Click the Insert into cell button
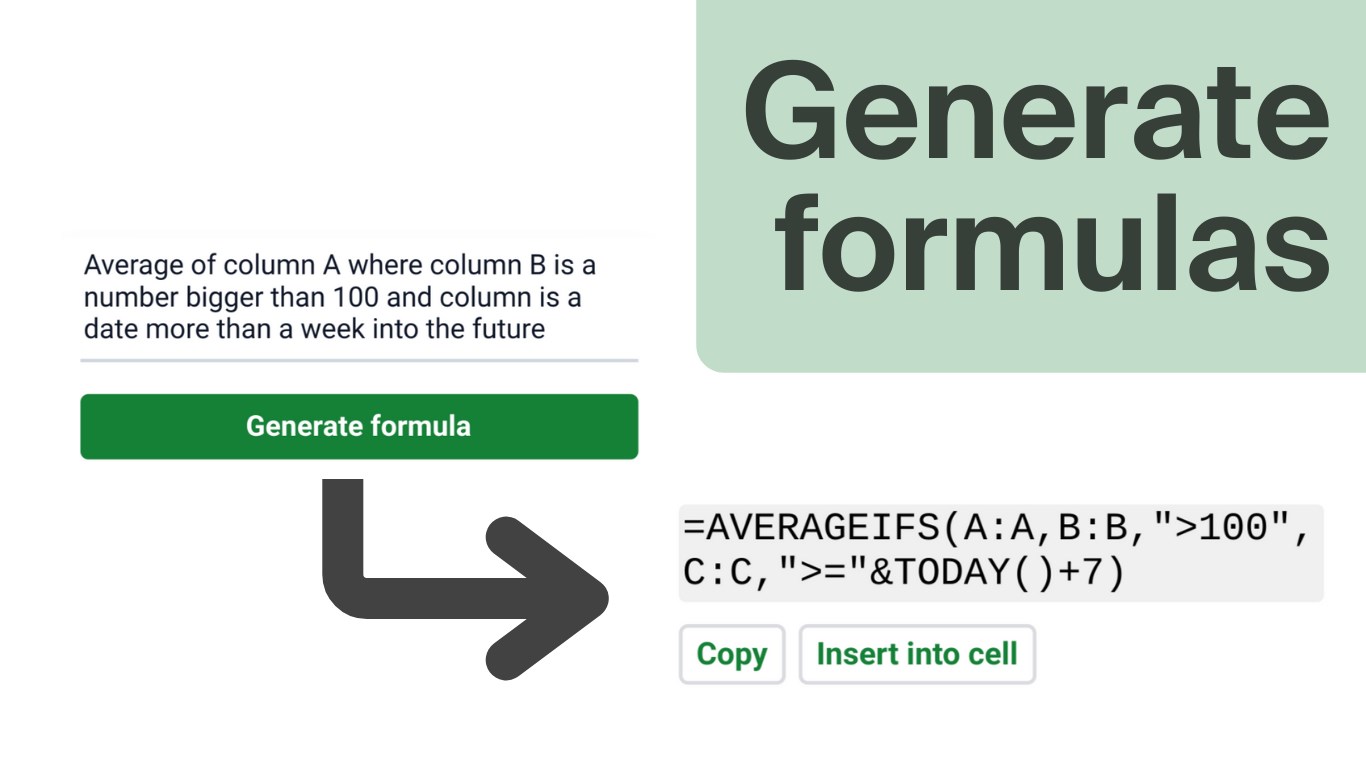Viewport: 1366px width, 768px height. (x=916, y=655)
